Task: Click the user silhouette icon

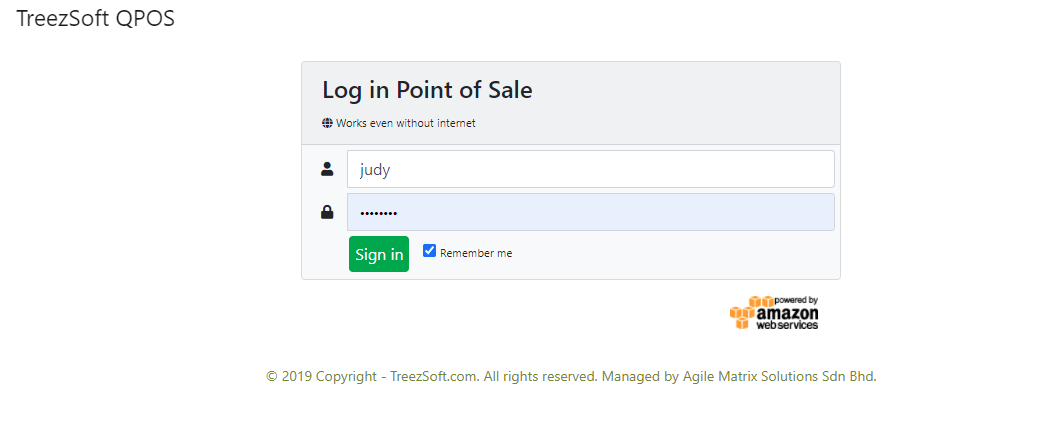Action: tap(327, 169)
